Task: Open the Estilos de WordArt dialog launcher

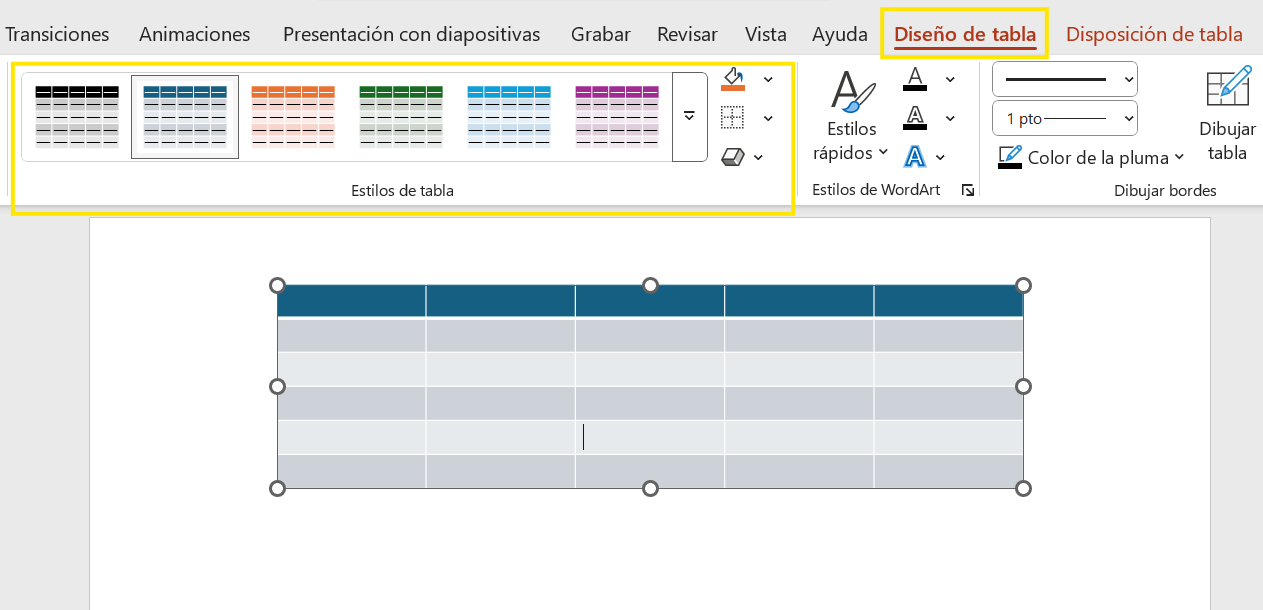Action: pos(967,190)
